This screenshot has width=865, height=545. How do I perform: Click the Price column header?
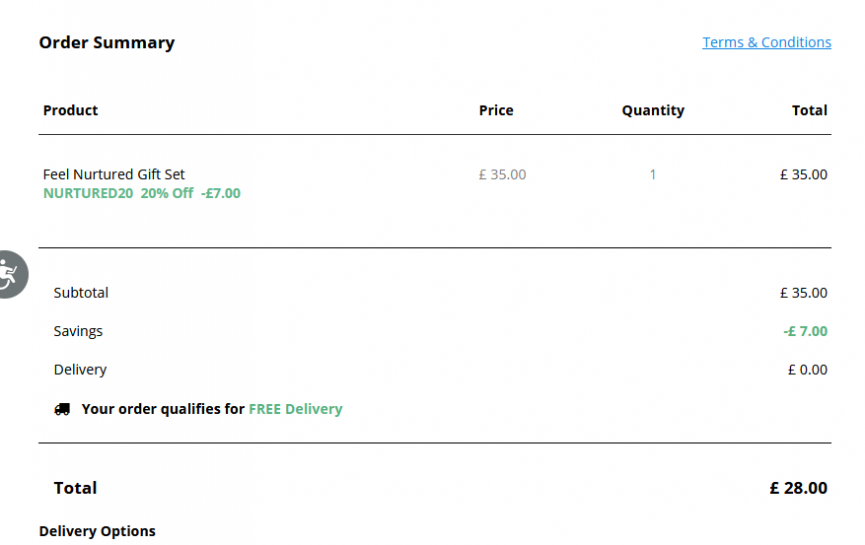496,110
